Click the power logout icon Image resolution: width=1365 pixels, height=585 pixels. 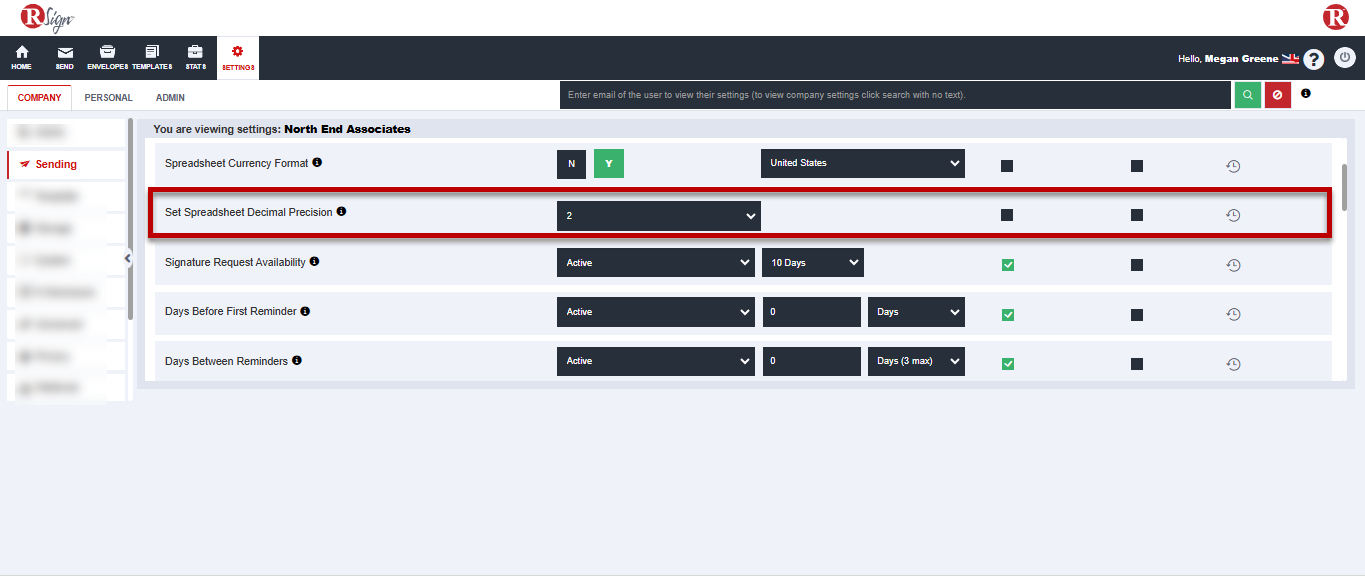[1345, 58]
